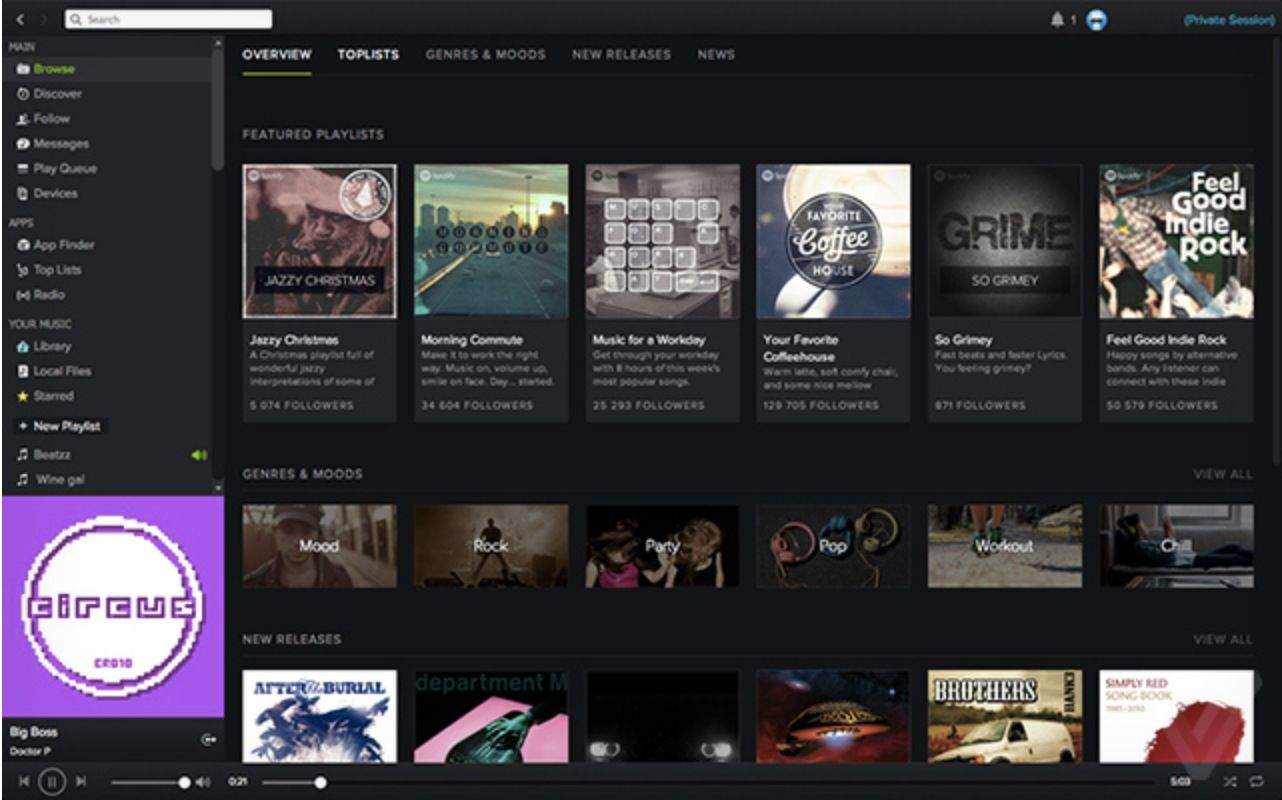Mute the volume speaker icon

pos(203,782)
